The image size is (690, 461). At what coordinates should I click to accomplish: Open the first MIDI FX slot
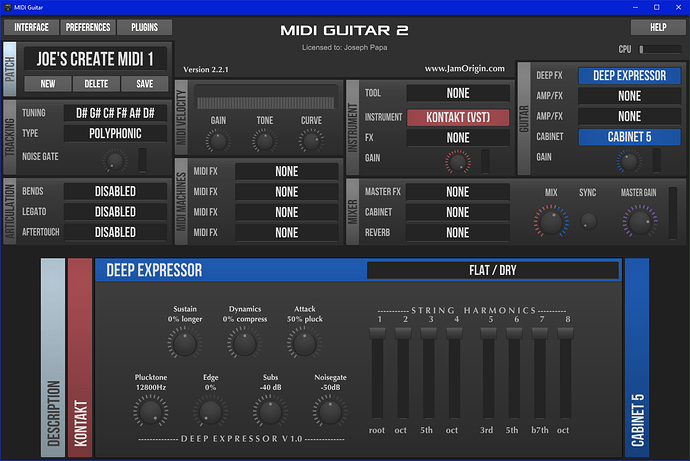click(286, 171)
